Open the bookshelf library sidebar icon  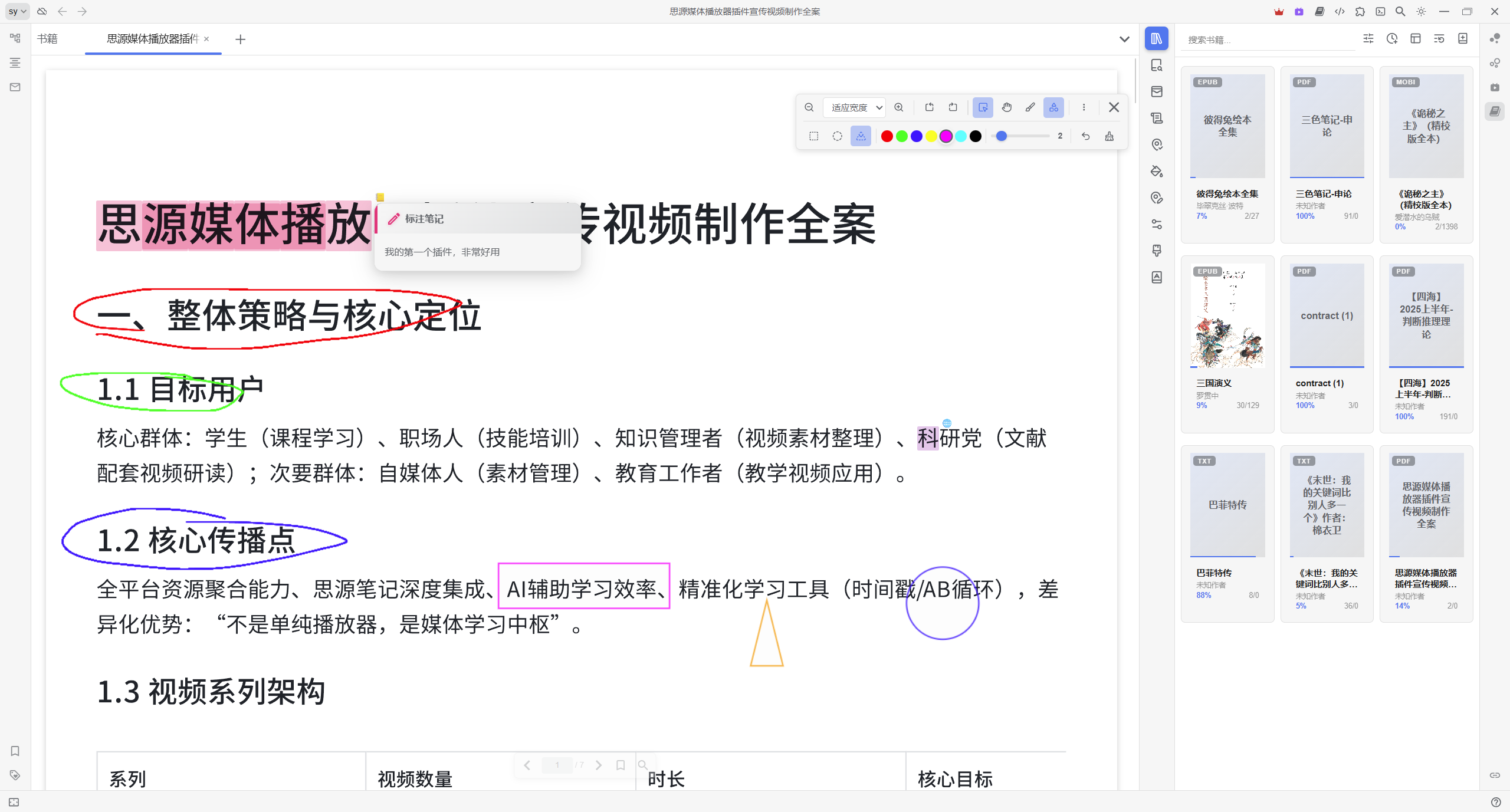[1156, 39]
